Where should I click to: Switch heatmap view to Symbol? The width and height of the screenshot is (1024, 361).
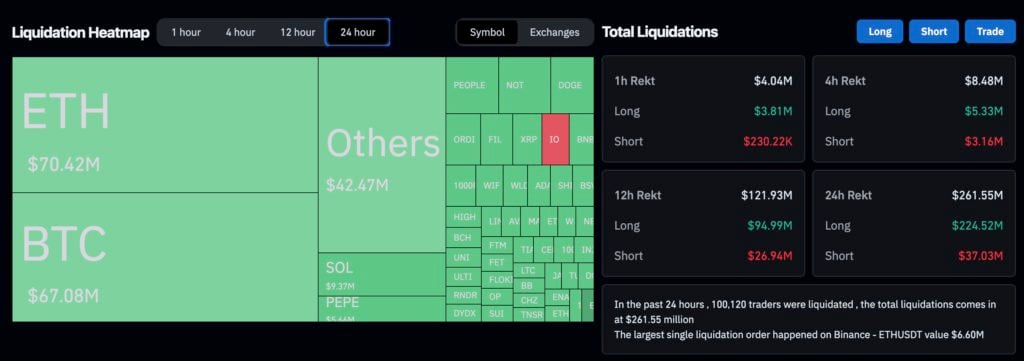[487, 32]
